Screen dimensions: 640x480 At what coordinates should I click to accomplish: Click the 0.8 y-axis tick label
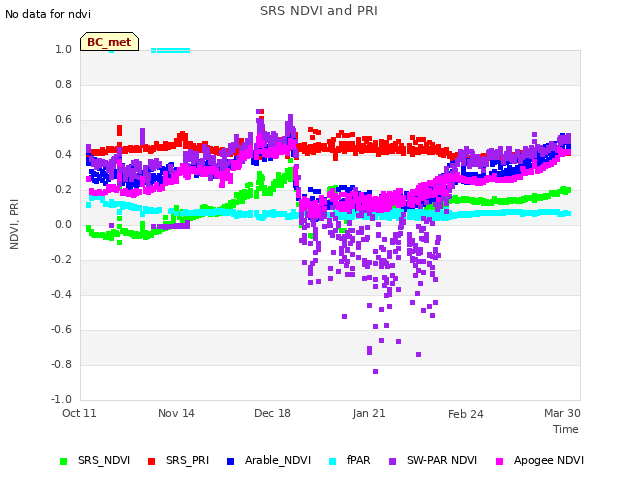63,84
